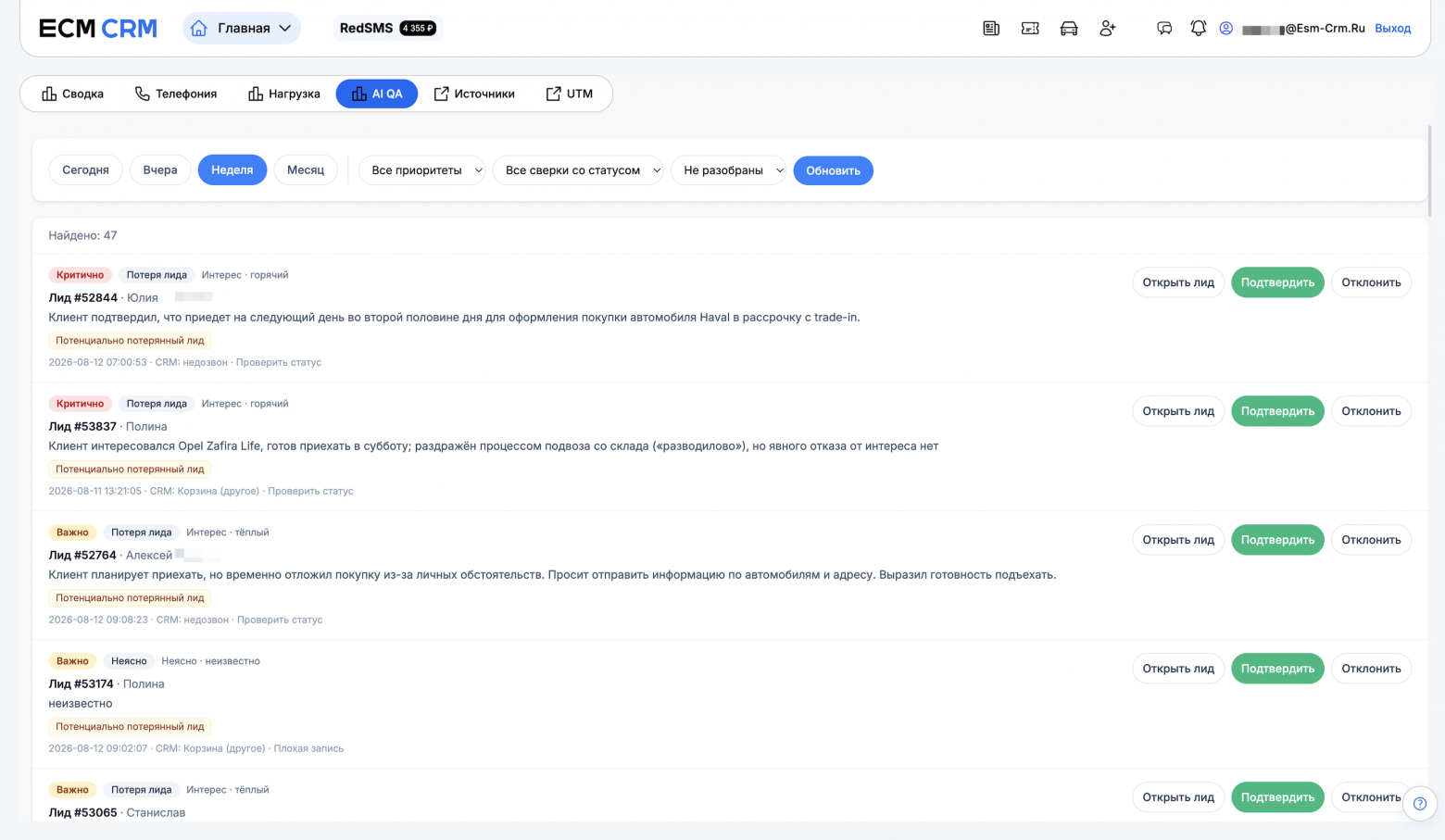Log out via Выход link
This screenshot has width=1445, height=840.
coord(1392,29)
